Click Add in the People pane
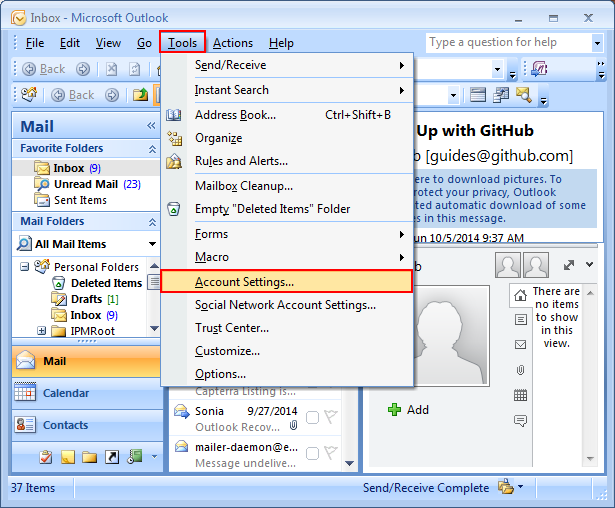 coord(408,410)
